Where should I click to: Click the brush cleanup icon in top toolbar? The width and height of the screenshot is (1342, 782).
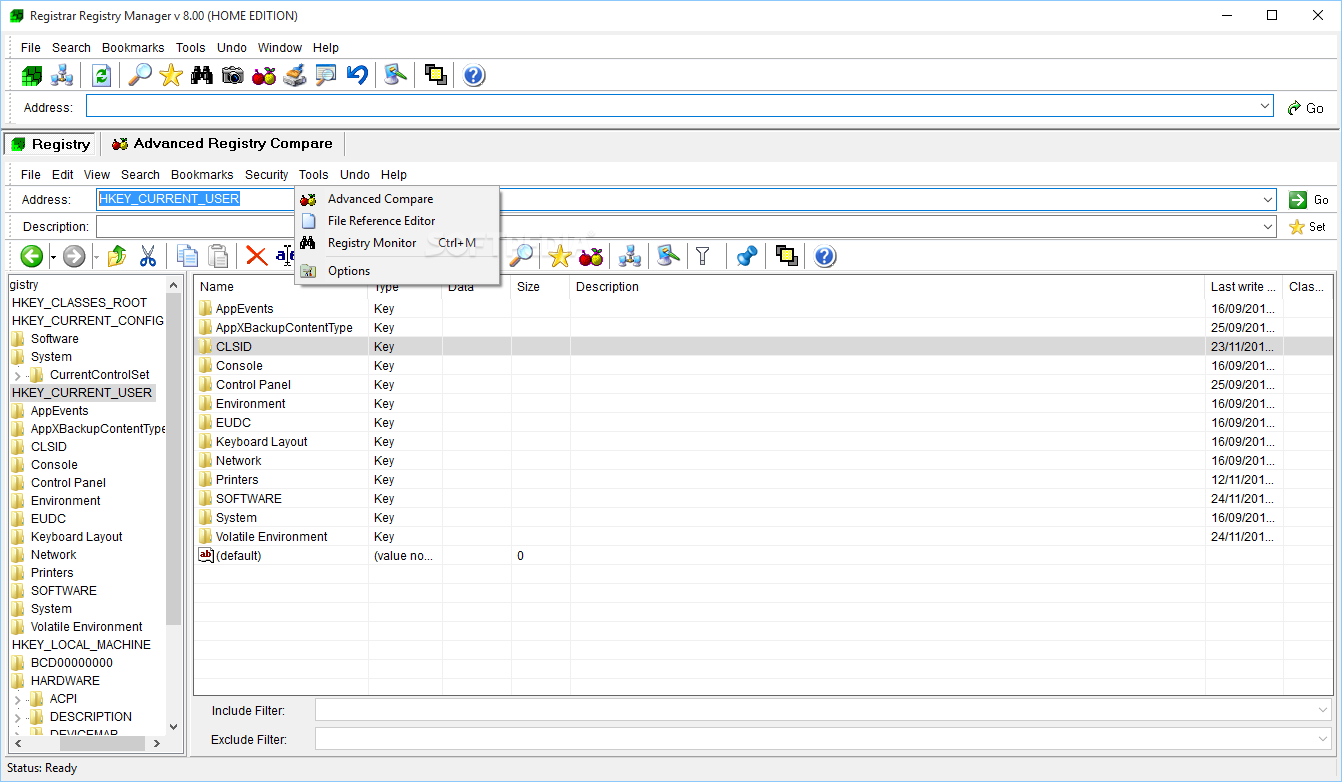(295, 75)
